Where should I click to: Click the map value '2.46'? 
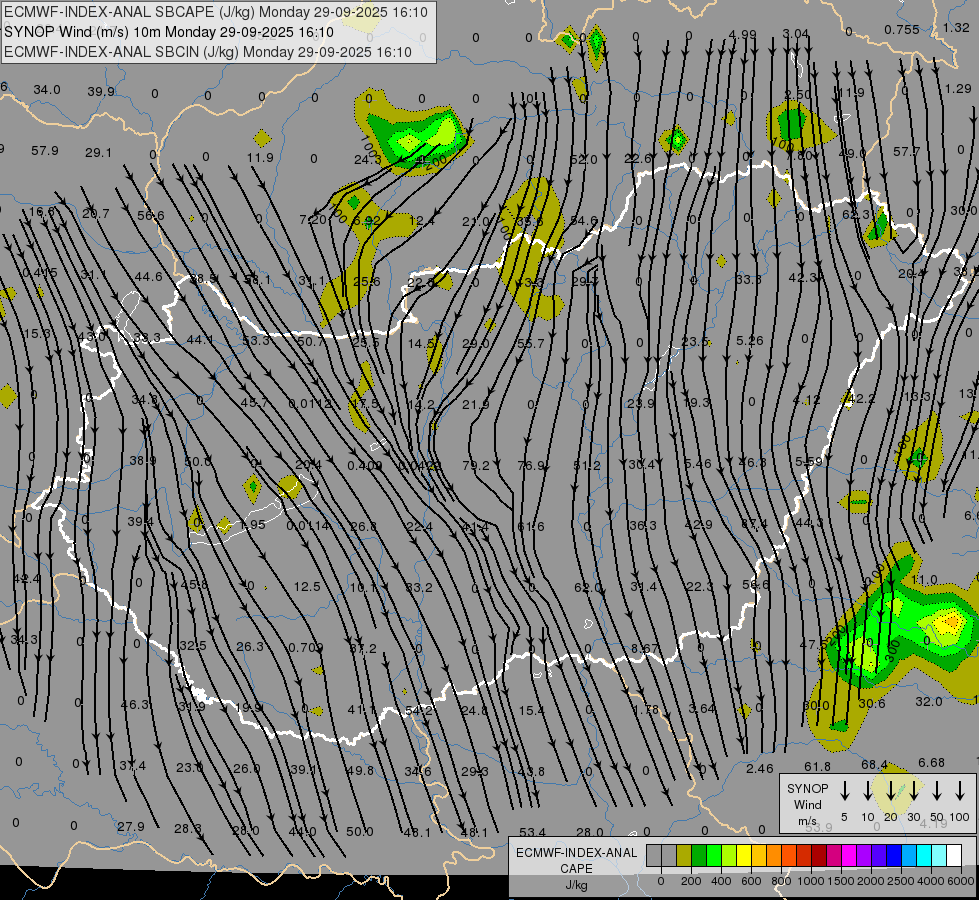point(759,769)
